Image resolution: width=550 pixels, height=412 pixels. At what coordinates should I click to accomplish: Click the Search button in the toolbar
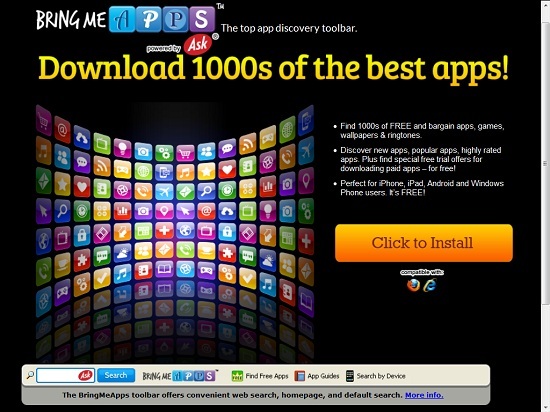tap(116, 376)
